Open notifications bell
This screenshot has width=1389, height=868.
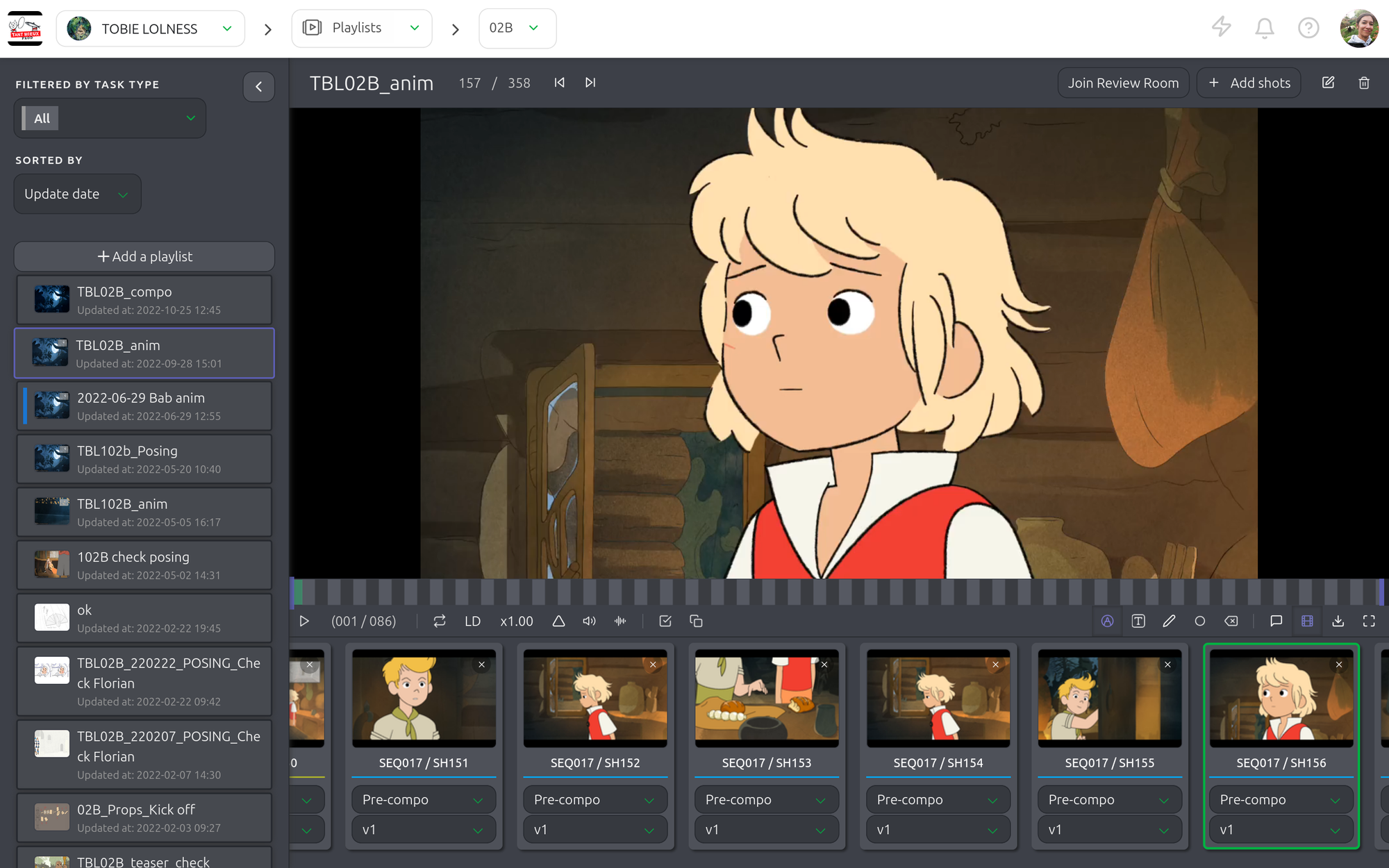coord(1264,28)
